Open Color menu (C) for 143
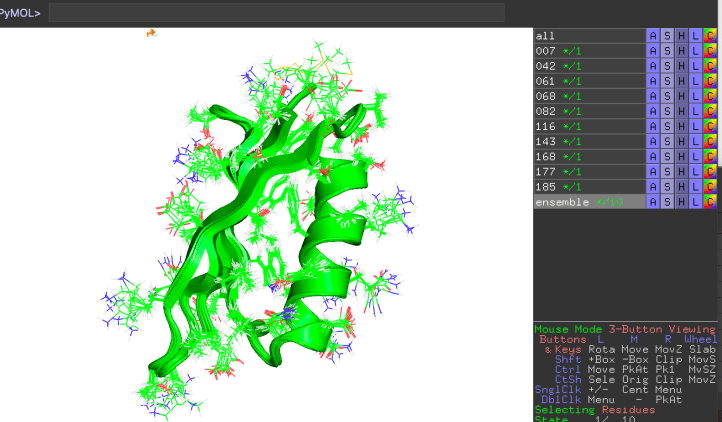Viewport: 722px width, 422px height. point(710,141)
